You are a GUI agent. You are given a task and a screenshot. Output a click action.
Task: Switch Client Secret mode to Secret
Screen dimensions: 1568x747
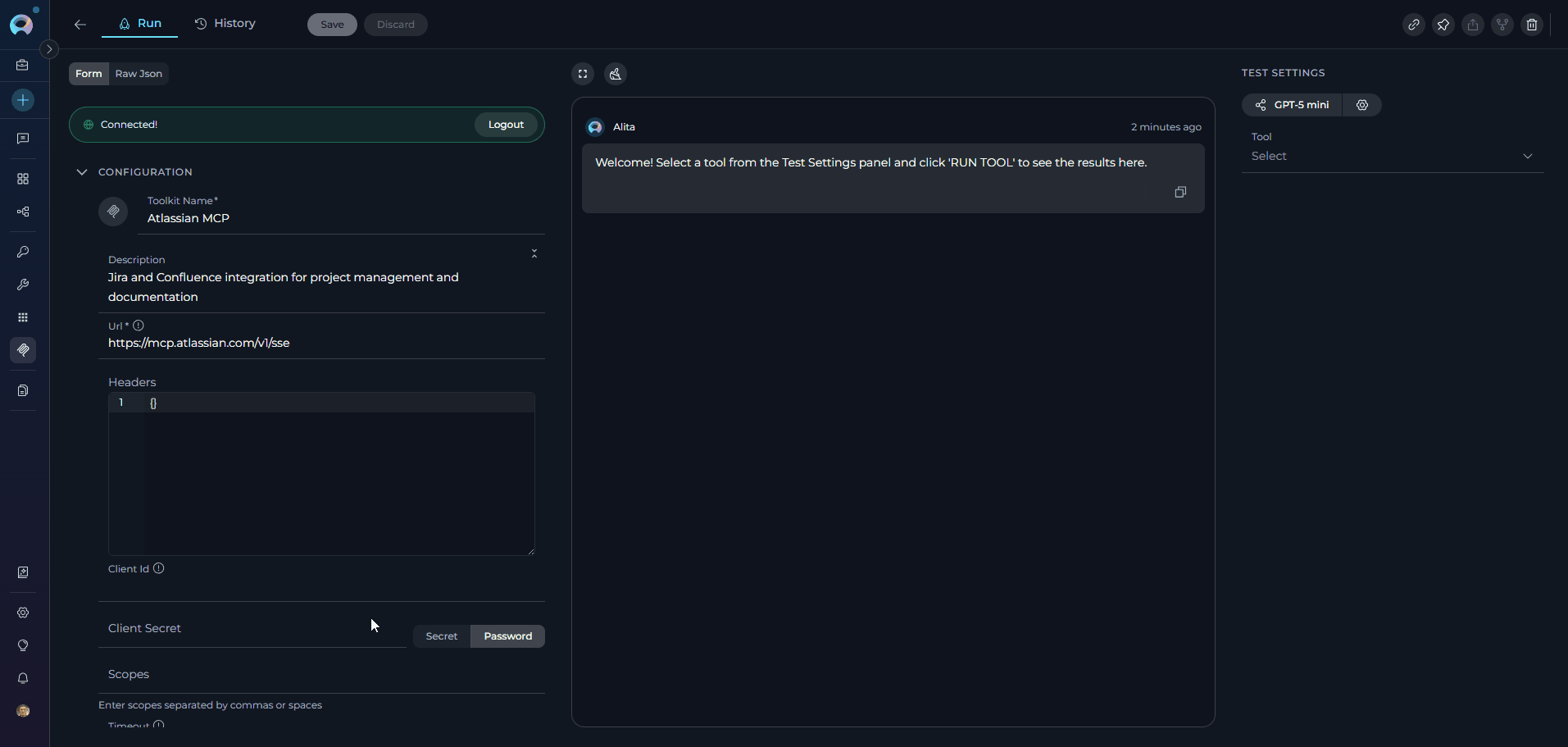coord(441,636)
